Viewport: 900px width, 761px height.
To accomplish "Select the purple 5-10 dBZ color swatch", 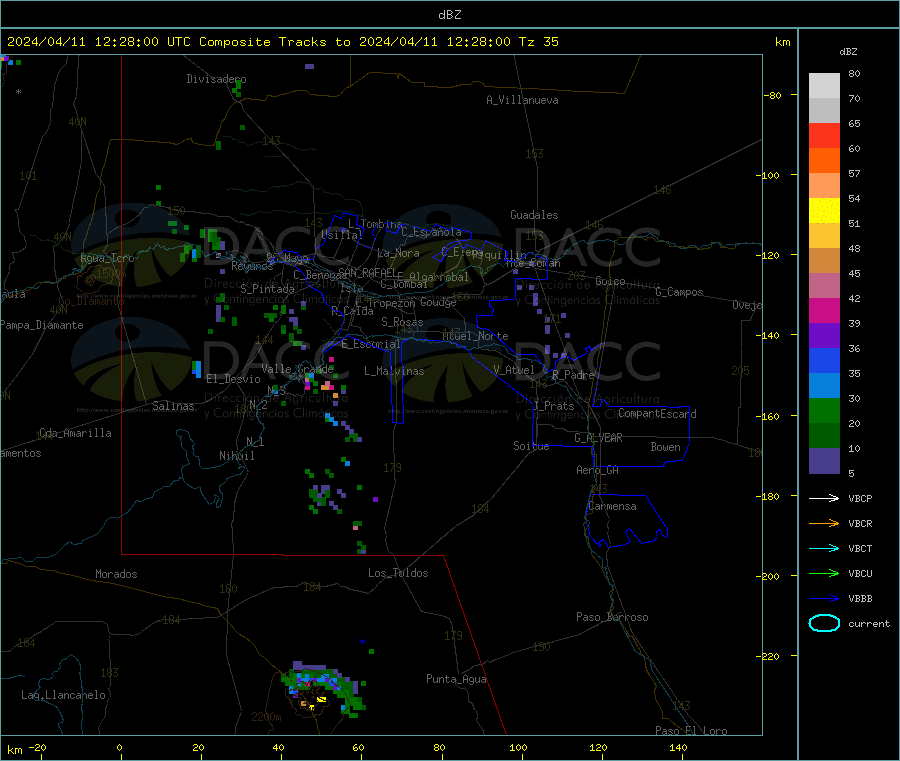I will (x=824, y=461).
